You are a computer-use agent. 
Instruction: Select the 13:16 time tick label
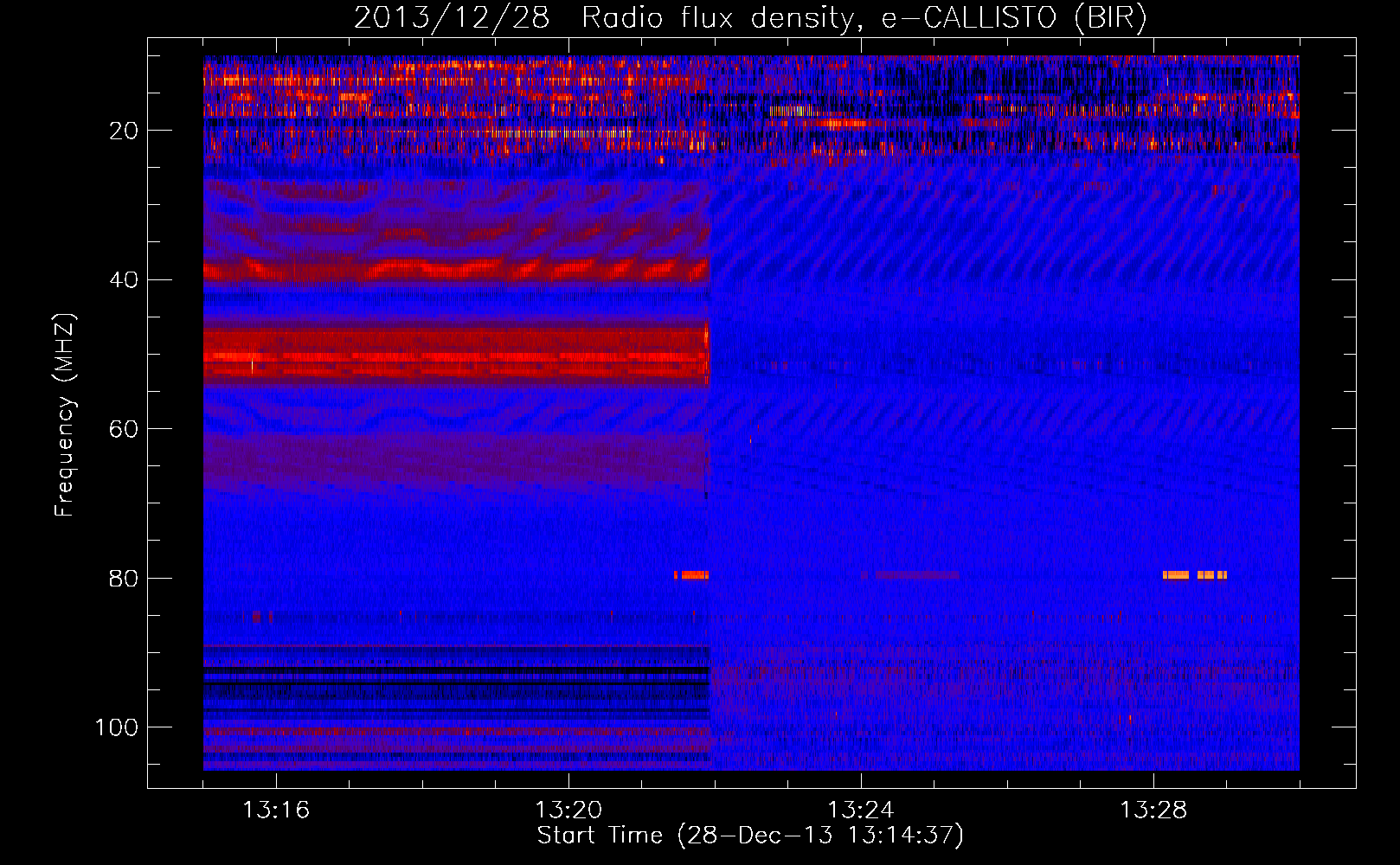coord(276,811)
